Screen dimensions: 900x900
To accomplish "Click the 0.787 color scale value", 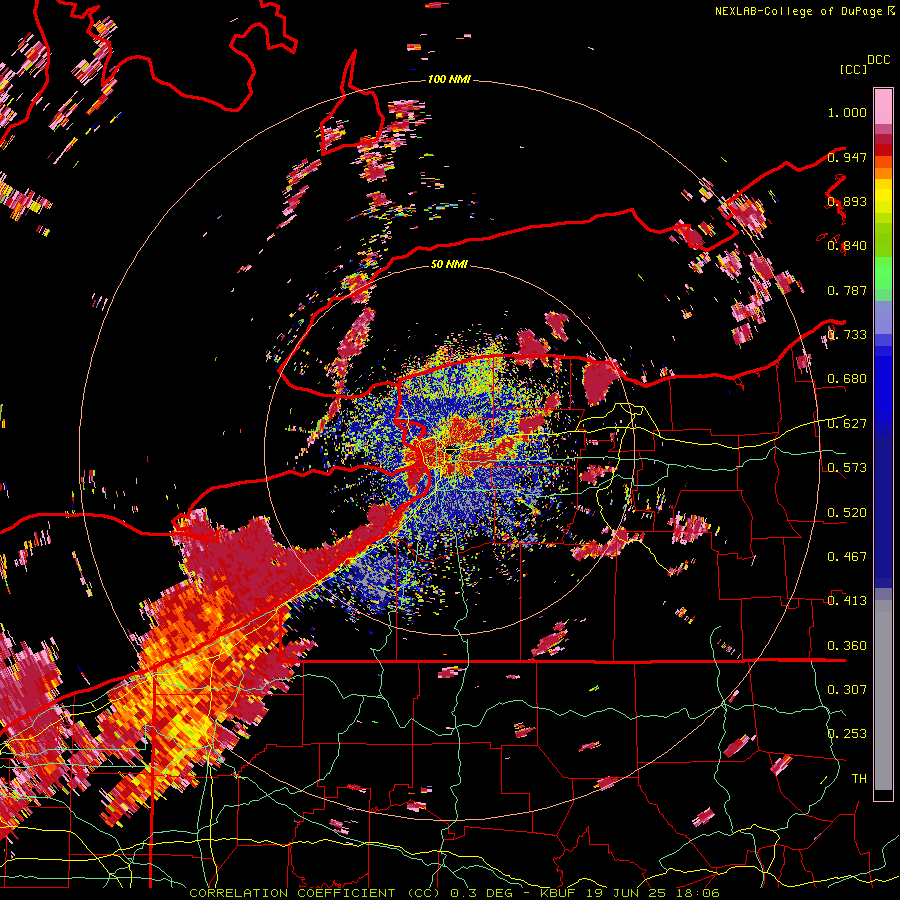I will (847, 290).
